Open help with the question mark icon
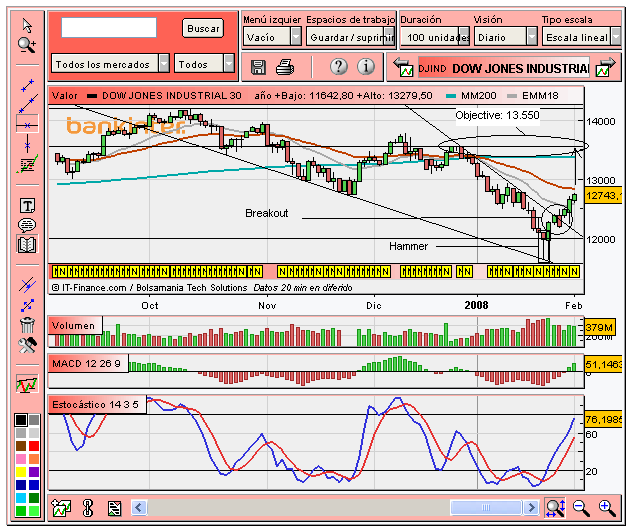The height and width of the screenshot is (530, 632). [339, 67]
